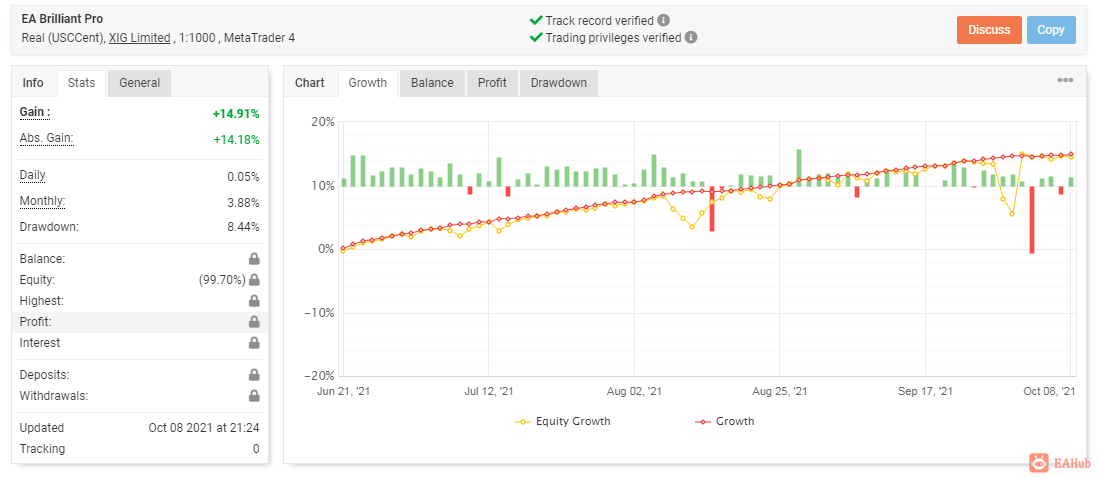
Task: Switch to the General tab
Action: pyautogui.click(x=140, y=83)
